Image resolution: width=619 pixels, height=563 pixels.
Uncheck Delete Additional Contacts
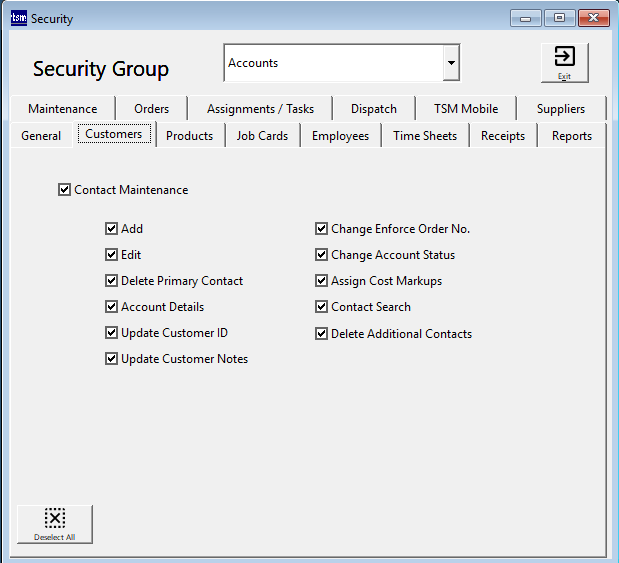tap(322, 334)
